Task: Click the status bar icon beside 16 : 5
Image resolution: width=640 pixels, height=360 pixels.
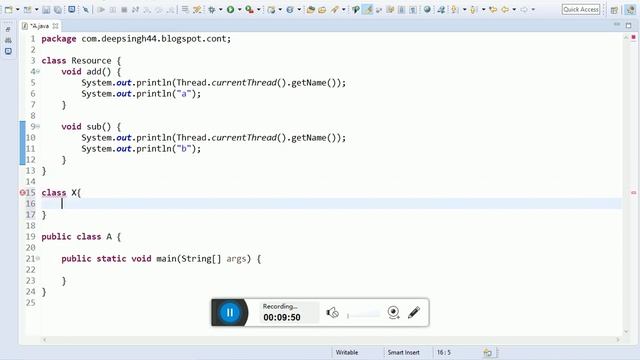Action: pyautogui.click(x=488, y=352)
